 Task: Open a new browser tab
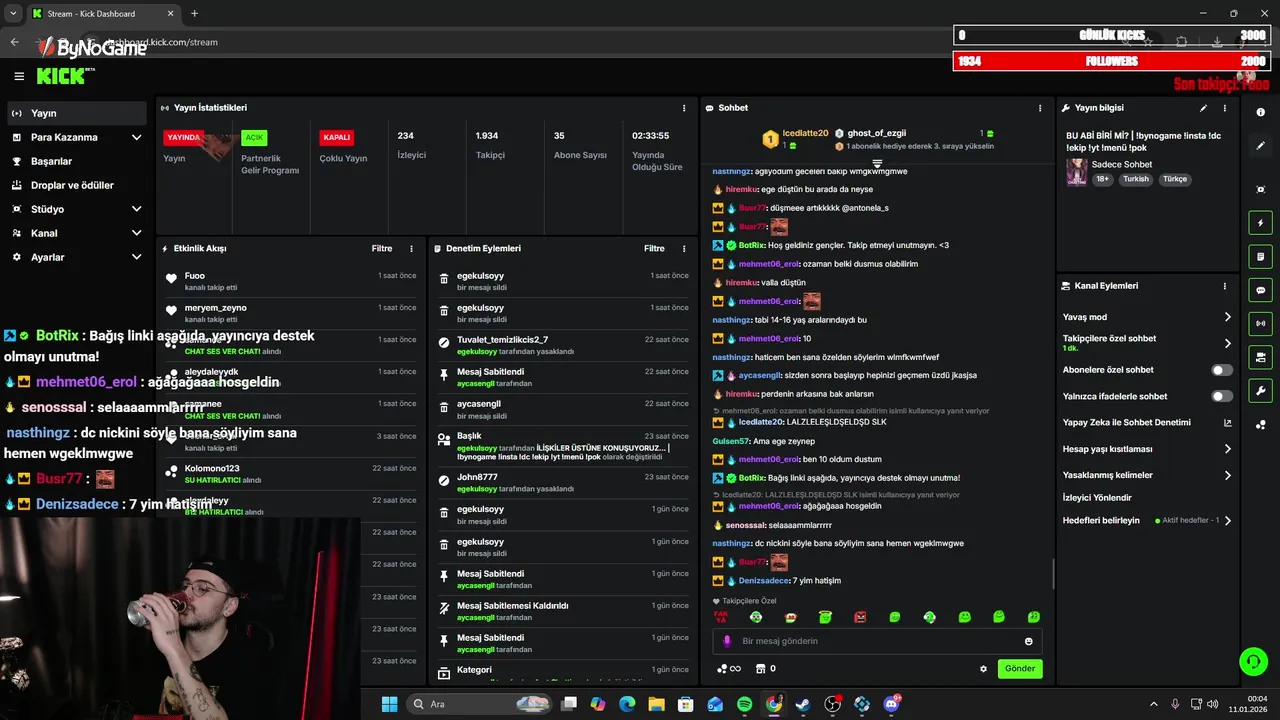pyautogui.click(x=194, y=13)
